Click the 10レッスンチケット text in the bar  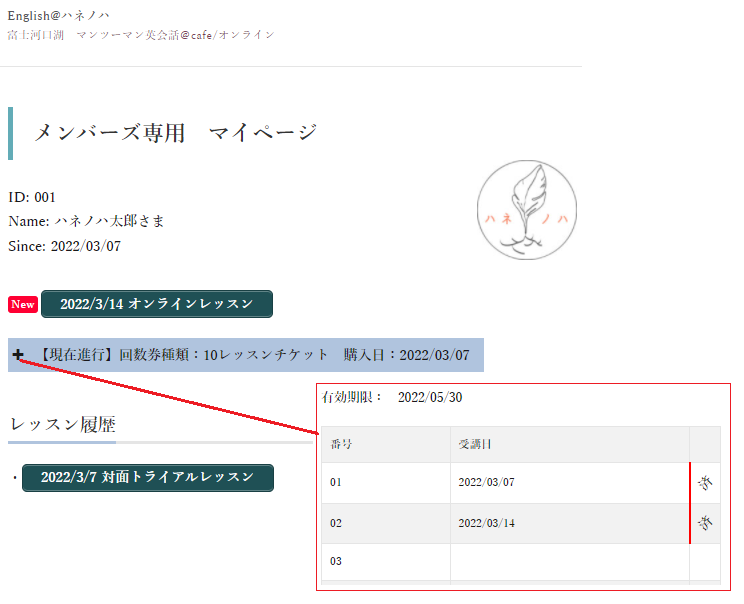pos(265,355)
